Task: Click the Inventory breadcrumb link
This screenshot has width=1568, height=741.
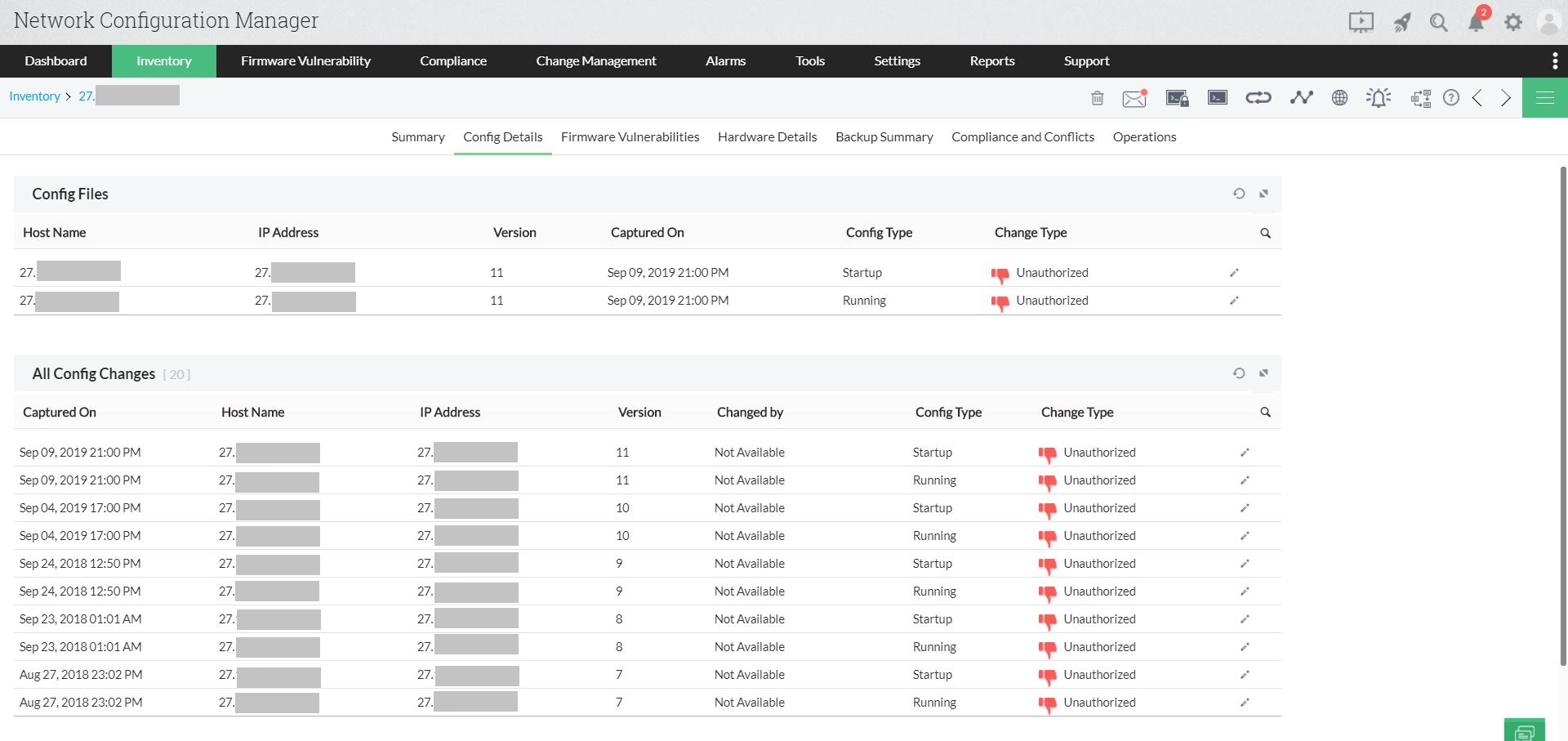Action: pos(34,96)
